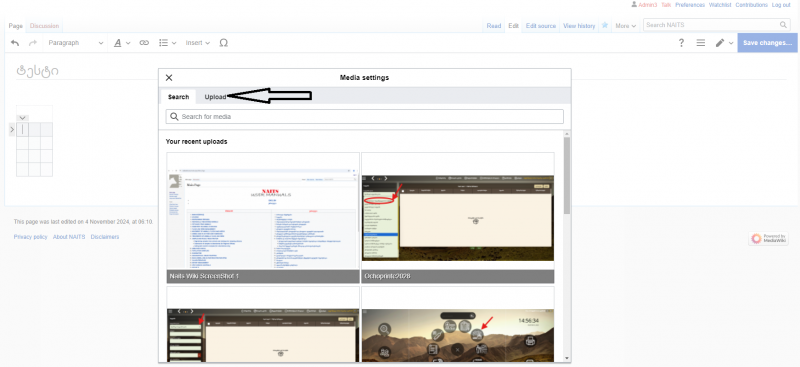800x367 pixels.
Task: Open the View history tab
Action: [579, 26]
